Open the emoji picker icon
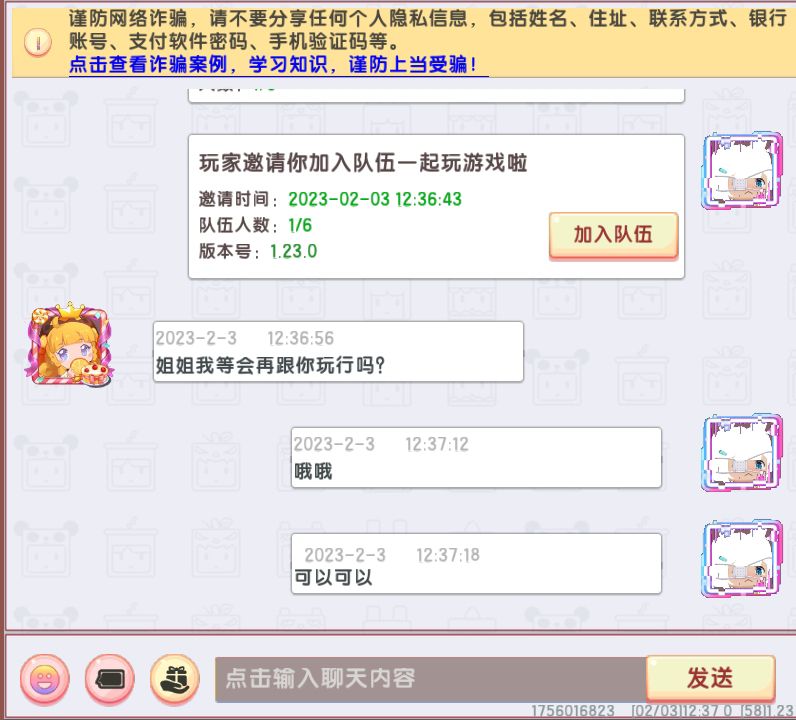 [x=45, y=679]
